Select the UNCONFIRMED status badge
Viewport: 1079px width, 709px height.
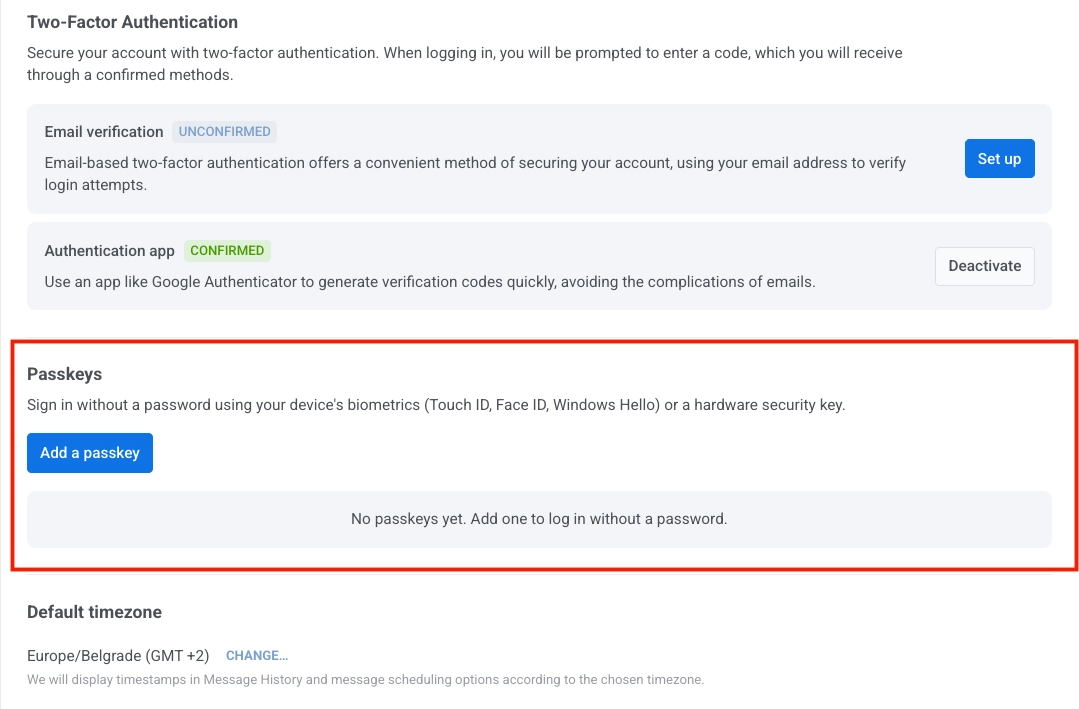pos(224,131)
